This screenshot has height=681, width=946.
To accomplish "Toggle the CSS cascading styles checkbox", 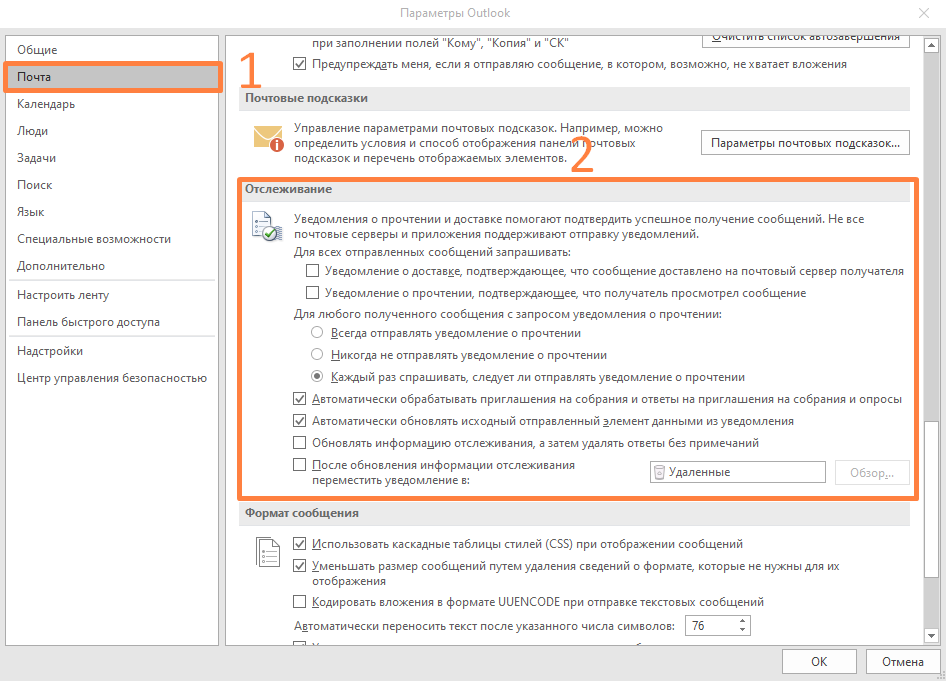I will (x=299, y=544).
